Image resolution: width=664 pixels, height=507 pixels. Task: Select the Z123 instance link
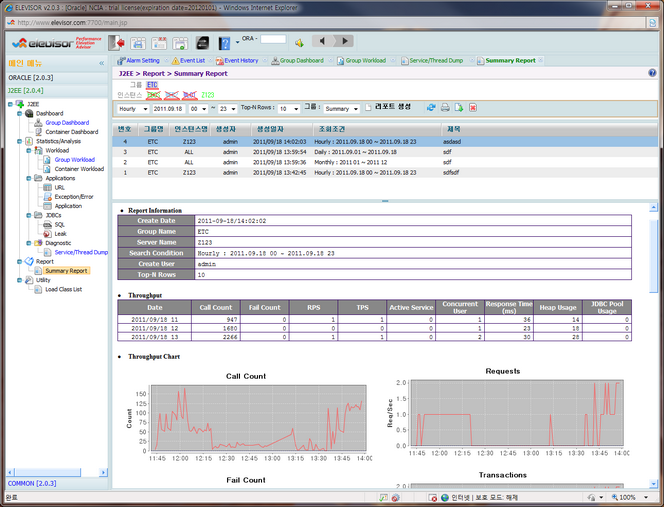(208, 95)
